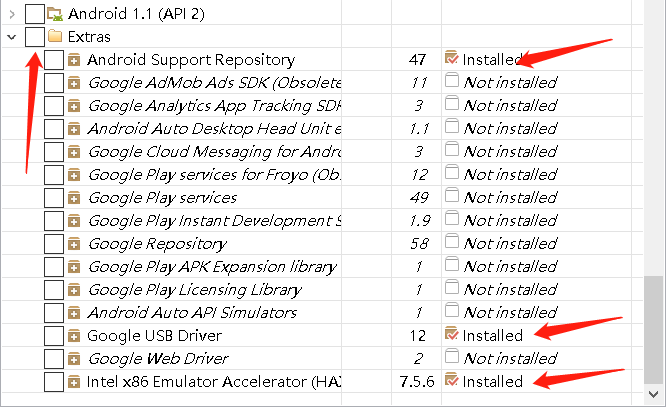Select the Android Support Repository row name
The height and width of the screenshot is (407, 666).
coord(191,60)
